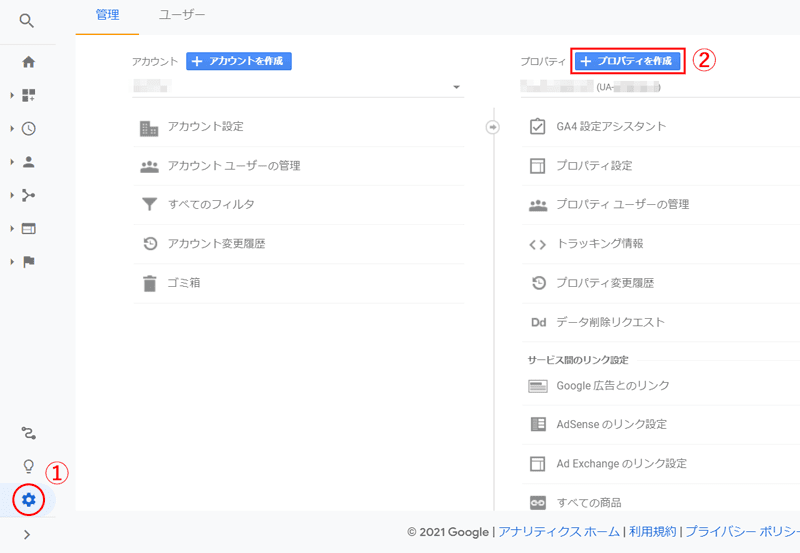Viewport: 800px width, 553px height.
Task: Click the column link arrow circle
Action: click(x=492, y=127)
